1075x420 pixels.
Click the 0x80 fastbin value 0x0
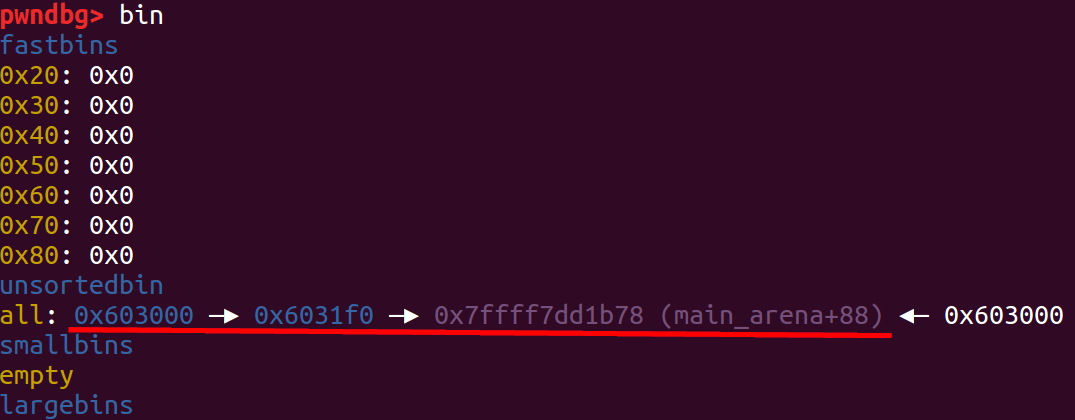(x=111, y=256)
